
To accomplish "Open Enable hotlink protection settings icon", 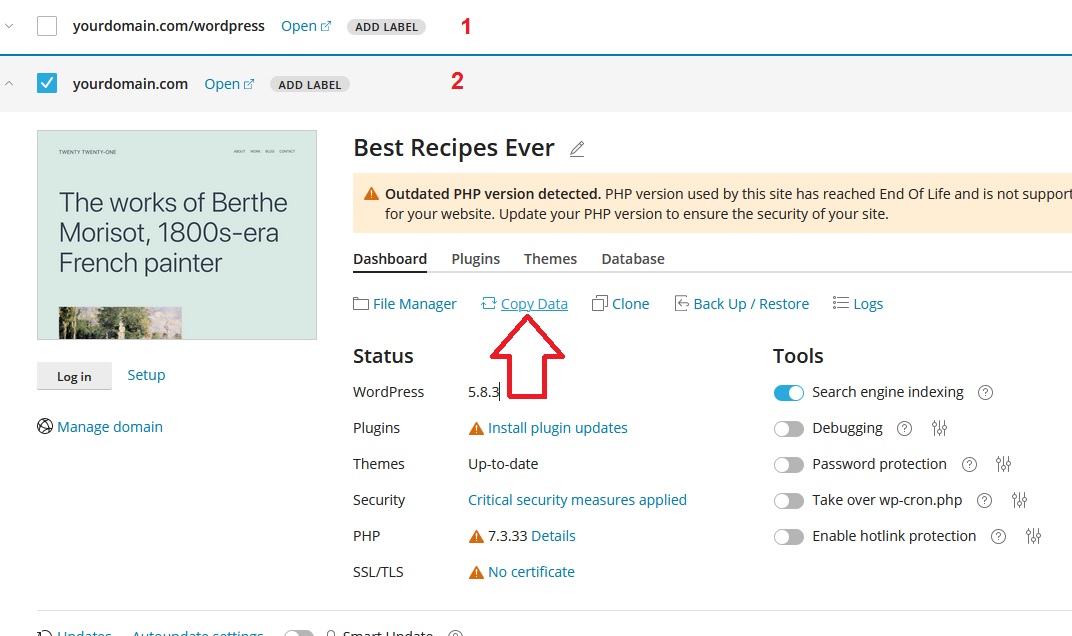I will tap(1033, 536).
